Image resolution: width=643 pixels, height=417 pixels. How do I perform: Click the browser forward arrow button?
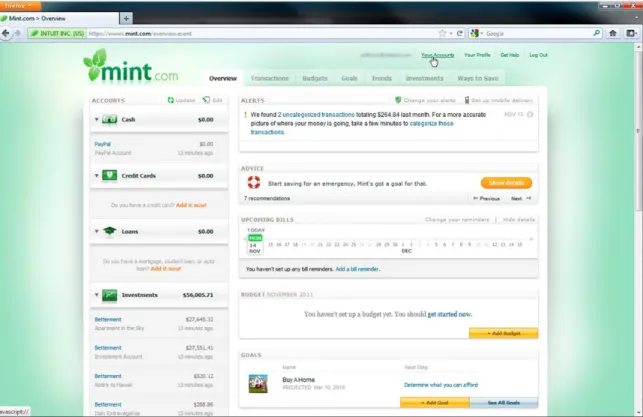(18, 33)
